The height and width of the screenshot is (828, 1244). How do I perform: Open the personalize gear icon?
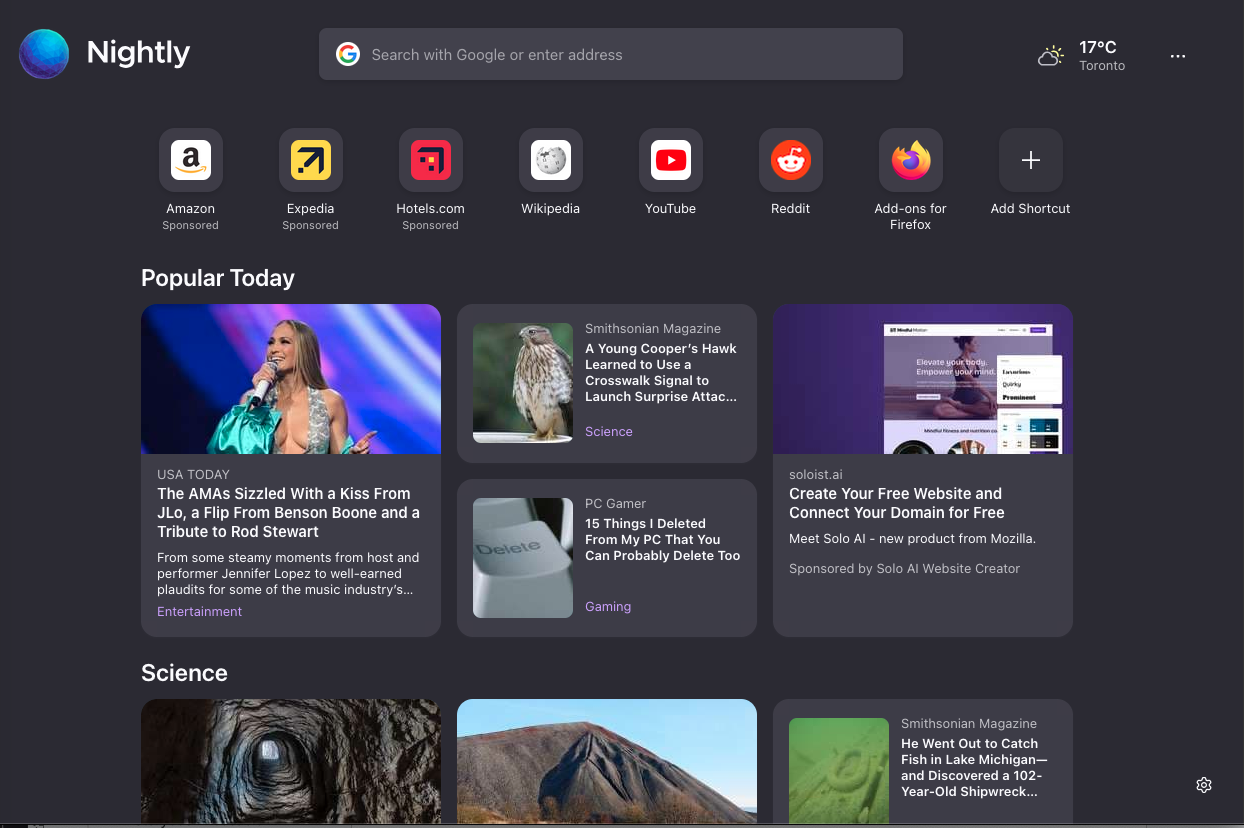pyautogui.click(x=1204, y=785)
